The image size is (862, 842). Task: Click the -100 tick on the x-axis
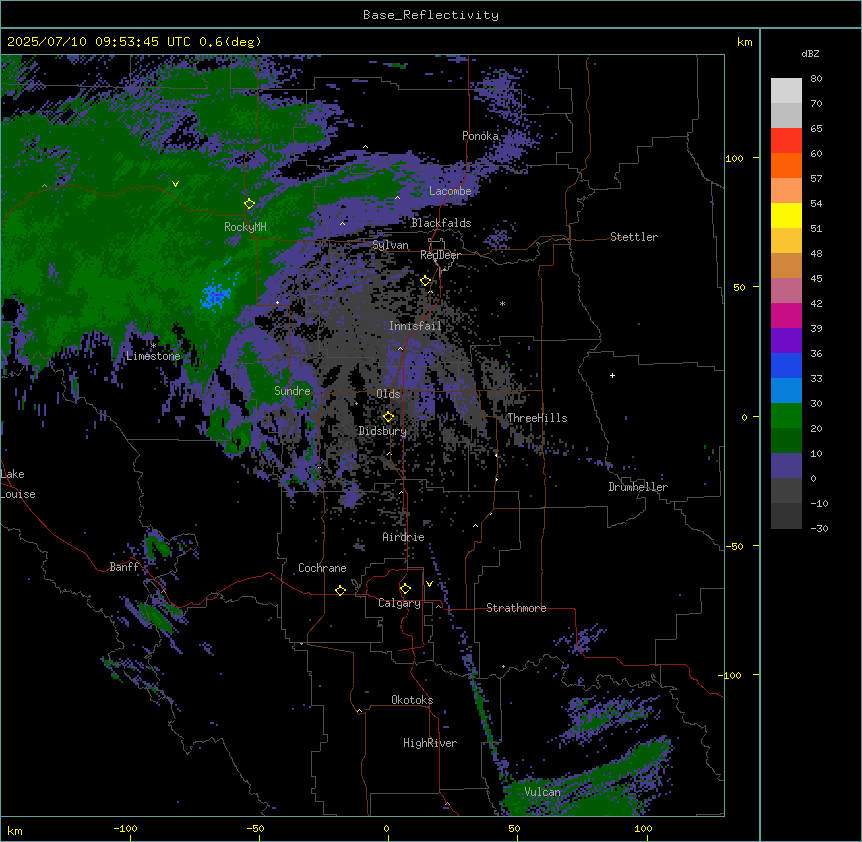[x=125, y=829]
